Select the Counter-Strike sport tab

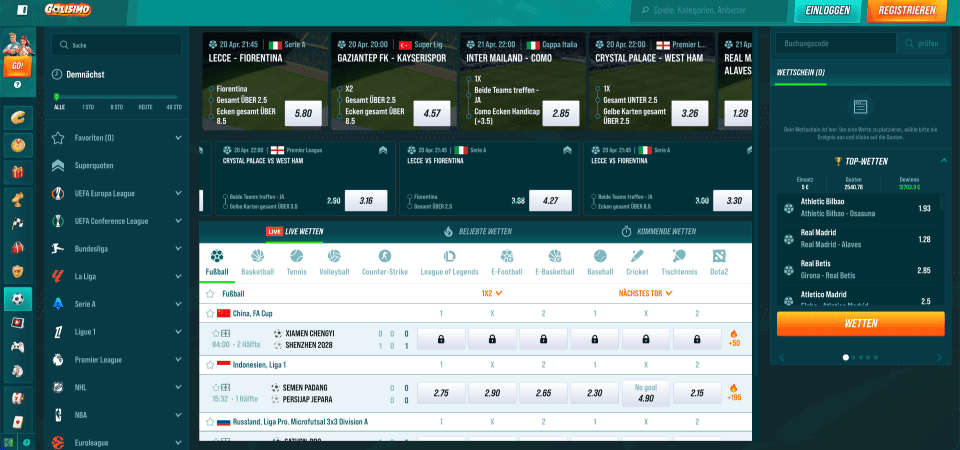(384, 263)
